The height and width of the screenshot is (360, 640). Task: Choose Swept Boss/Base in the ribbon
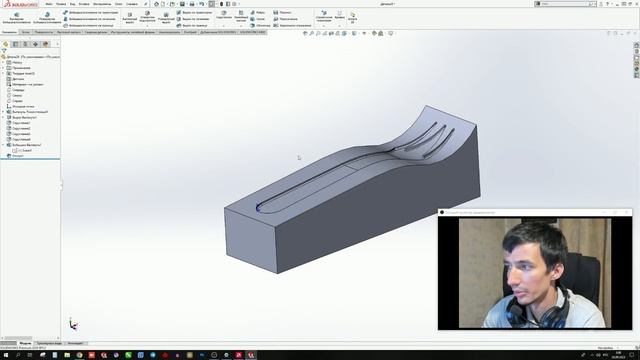[x=91, y=13]
